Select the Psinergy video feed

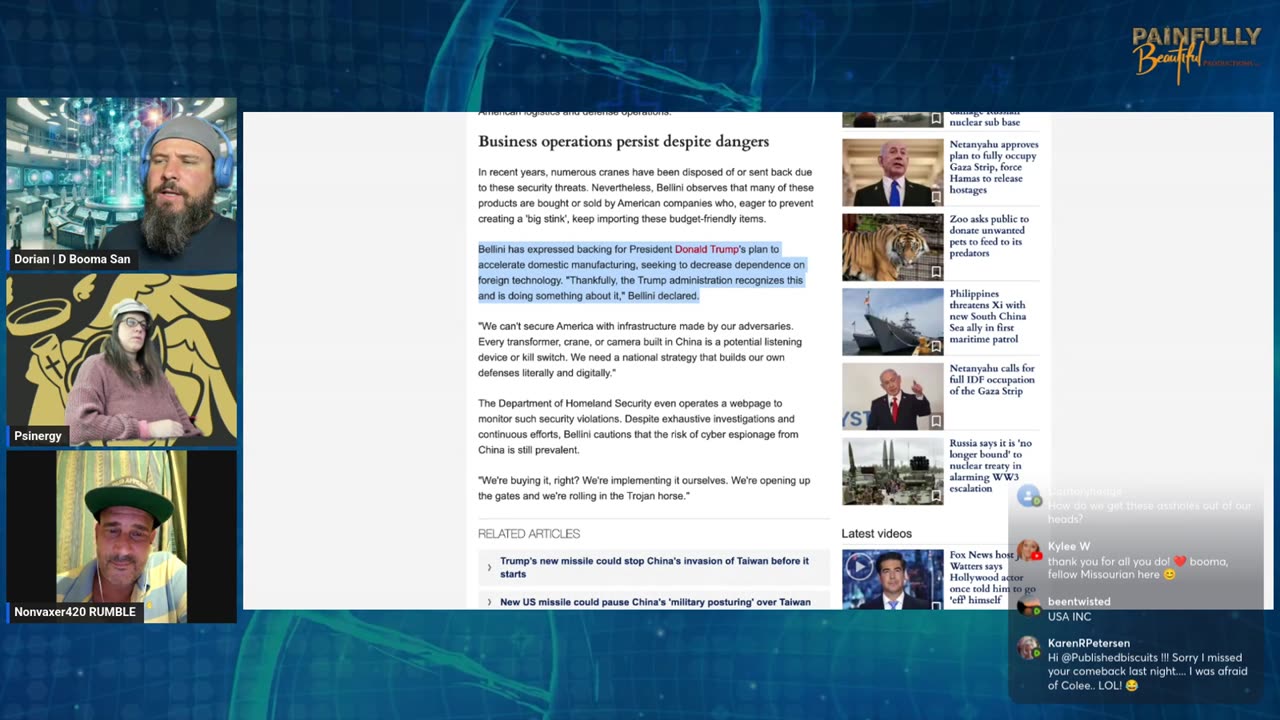pyautogui.click(x=122, y=360)
